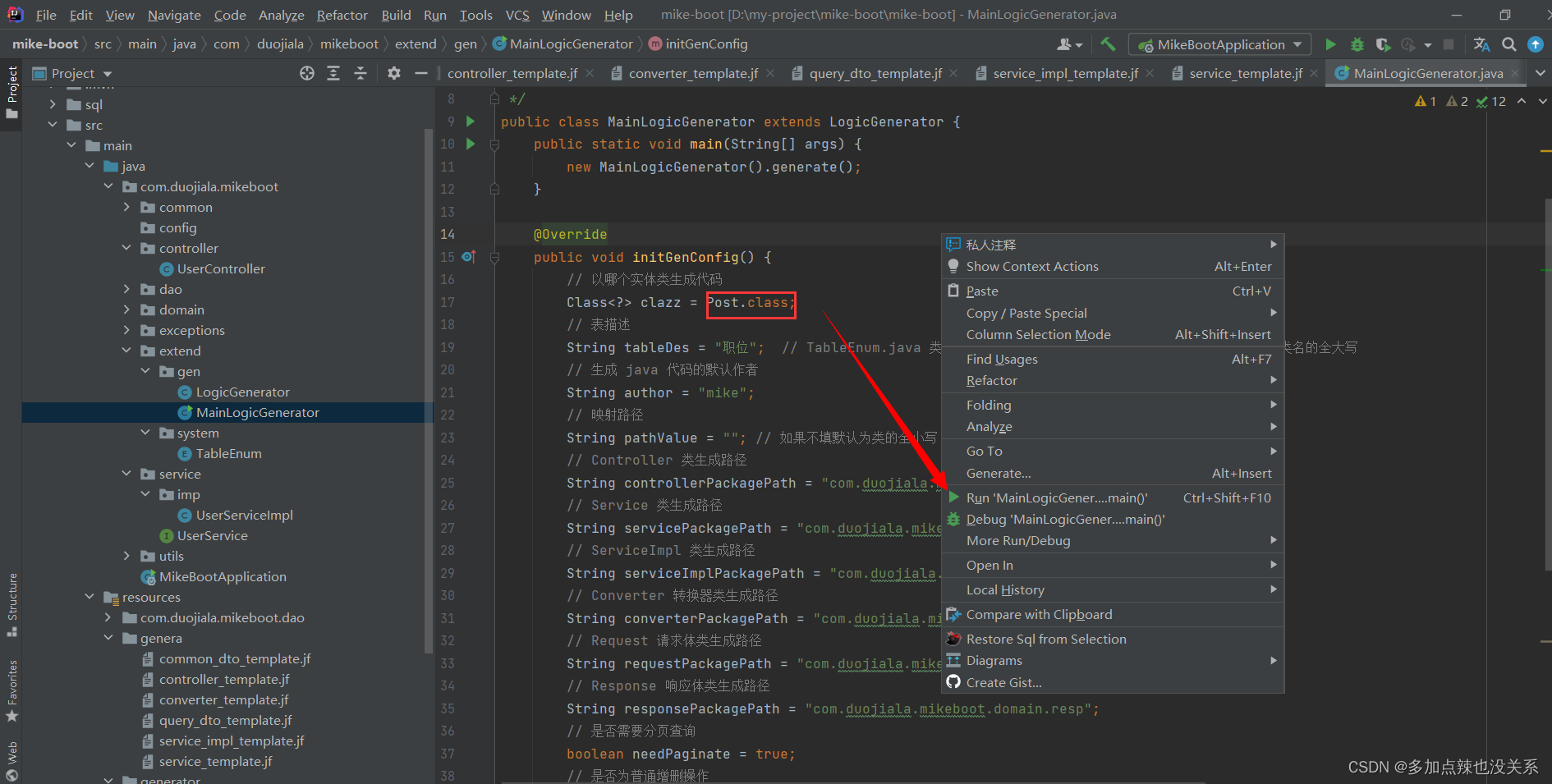Select Find Usages in context menu

pos(1113,359)
